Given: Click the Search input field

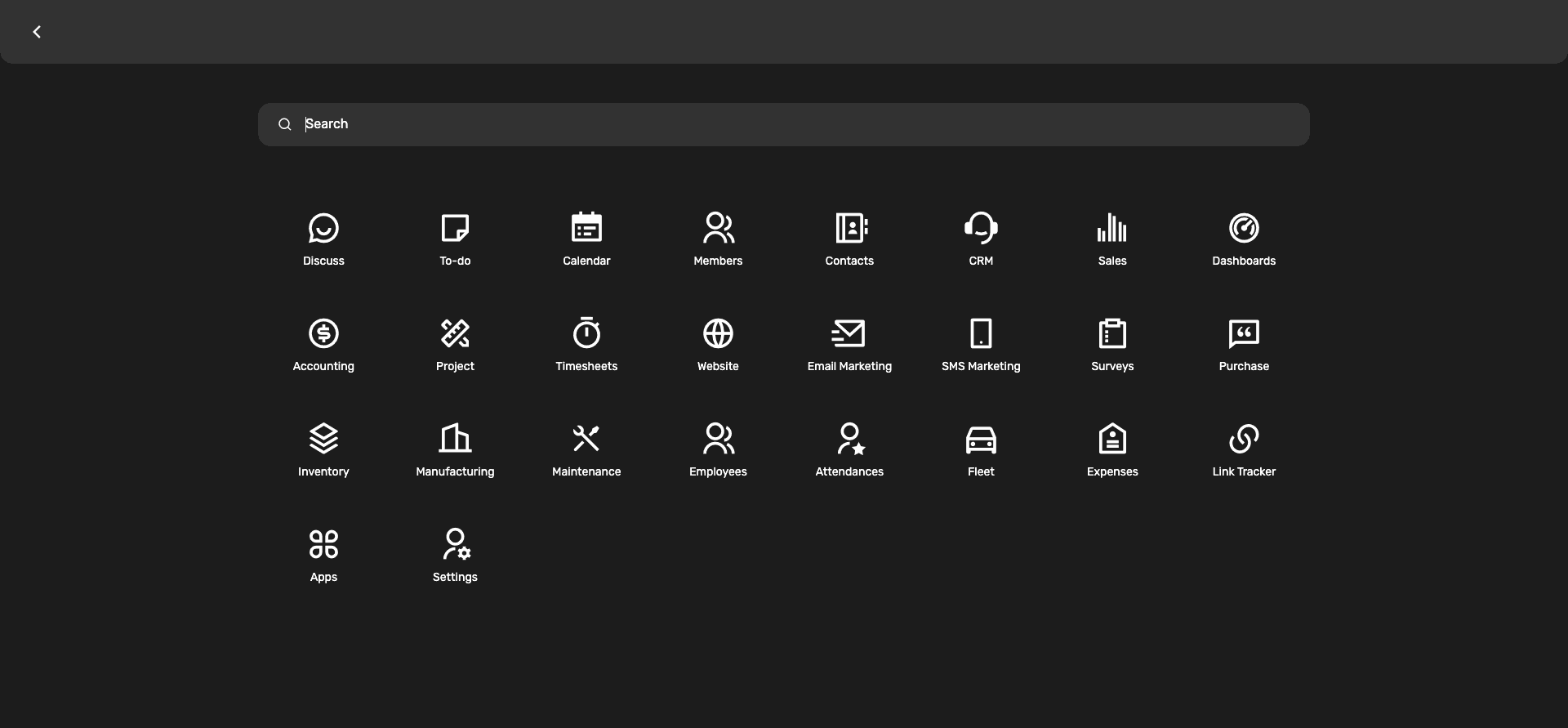Looking at the screenshot, I should point(784,124).
